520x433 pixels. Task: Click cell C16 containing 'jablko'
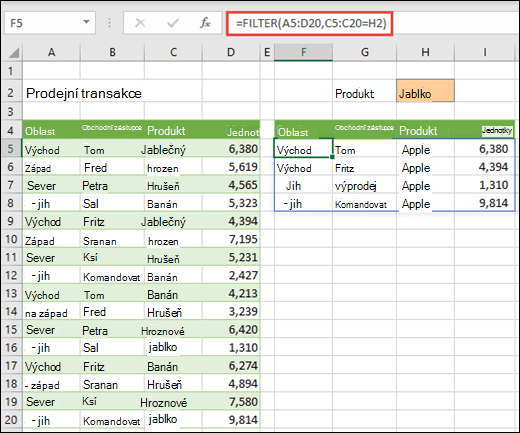[173, 347]
